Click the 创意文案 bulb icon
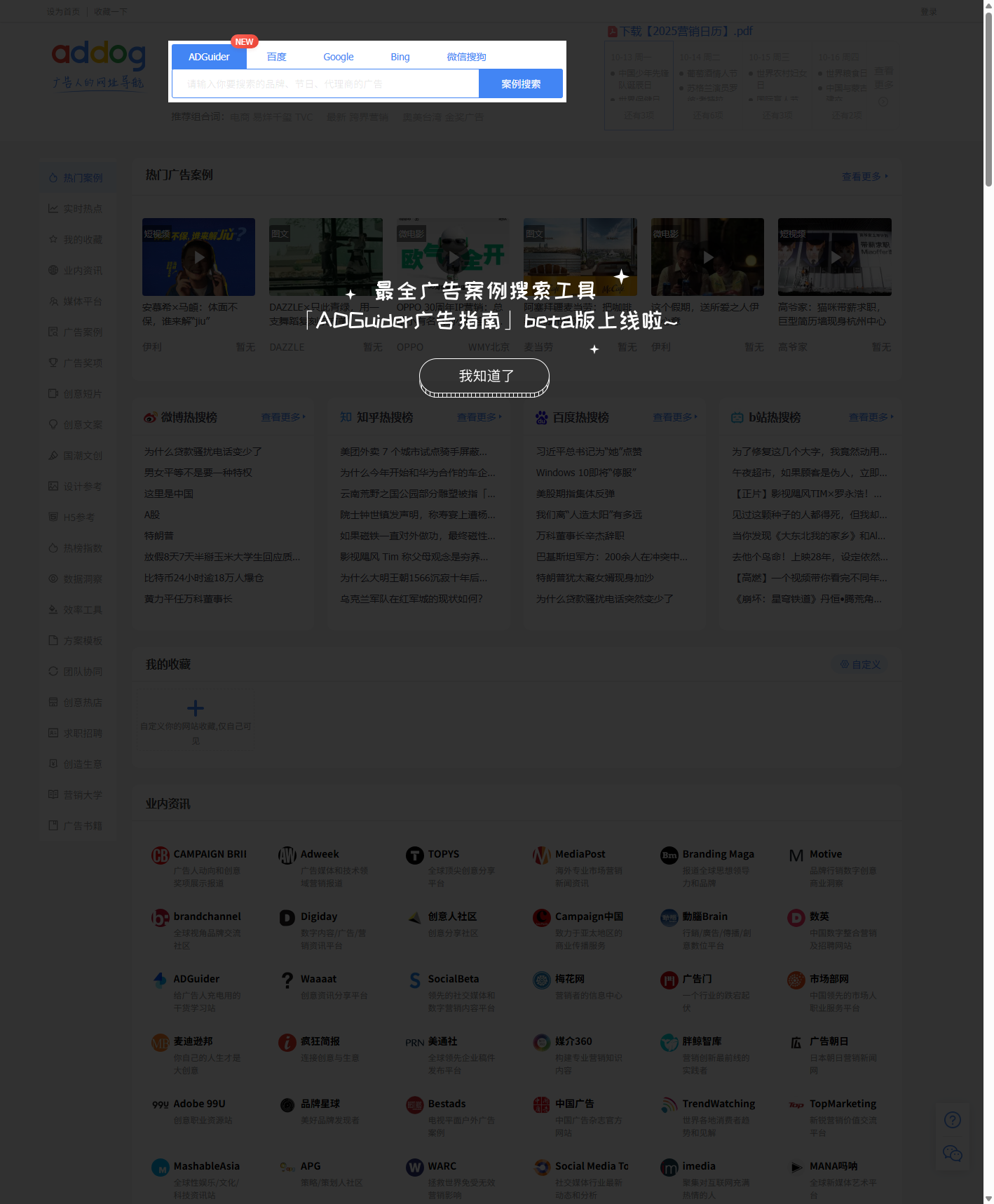The image size is (994, 1204). click(53, 425)
